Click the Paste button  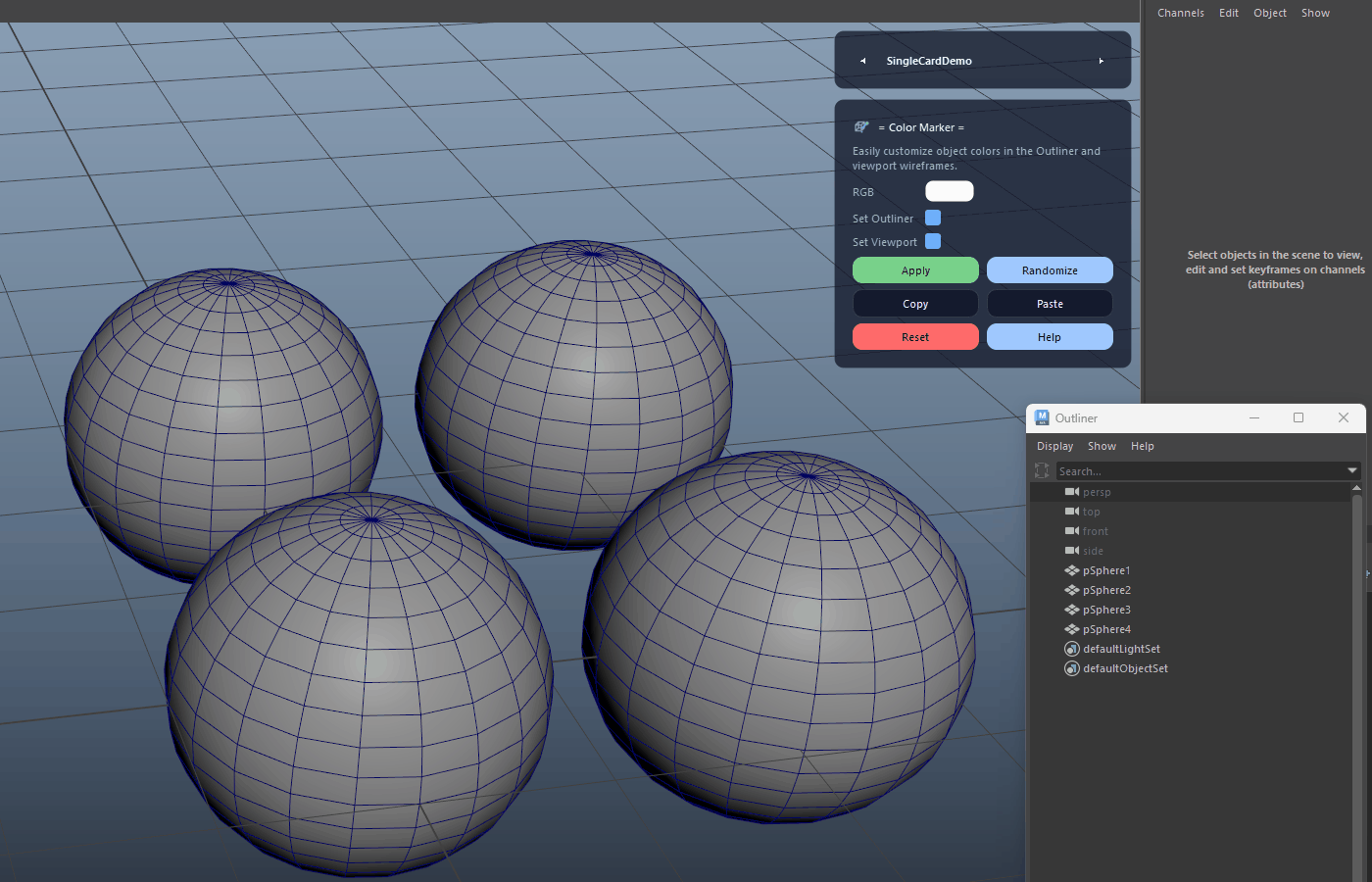coord(1050,304)
